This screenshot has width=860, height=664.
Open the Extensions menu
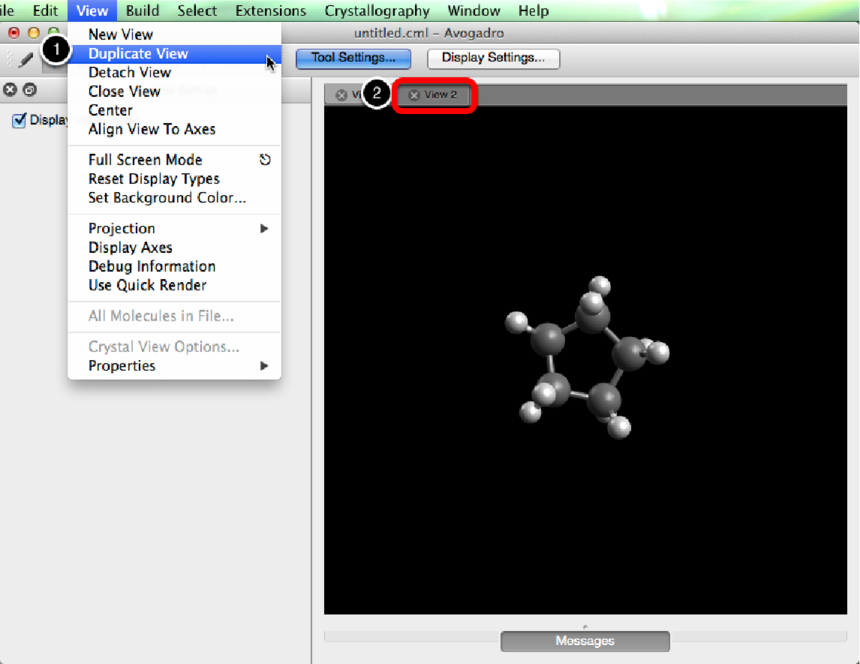tap(271, 11)
